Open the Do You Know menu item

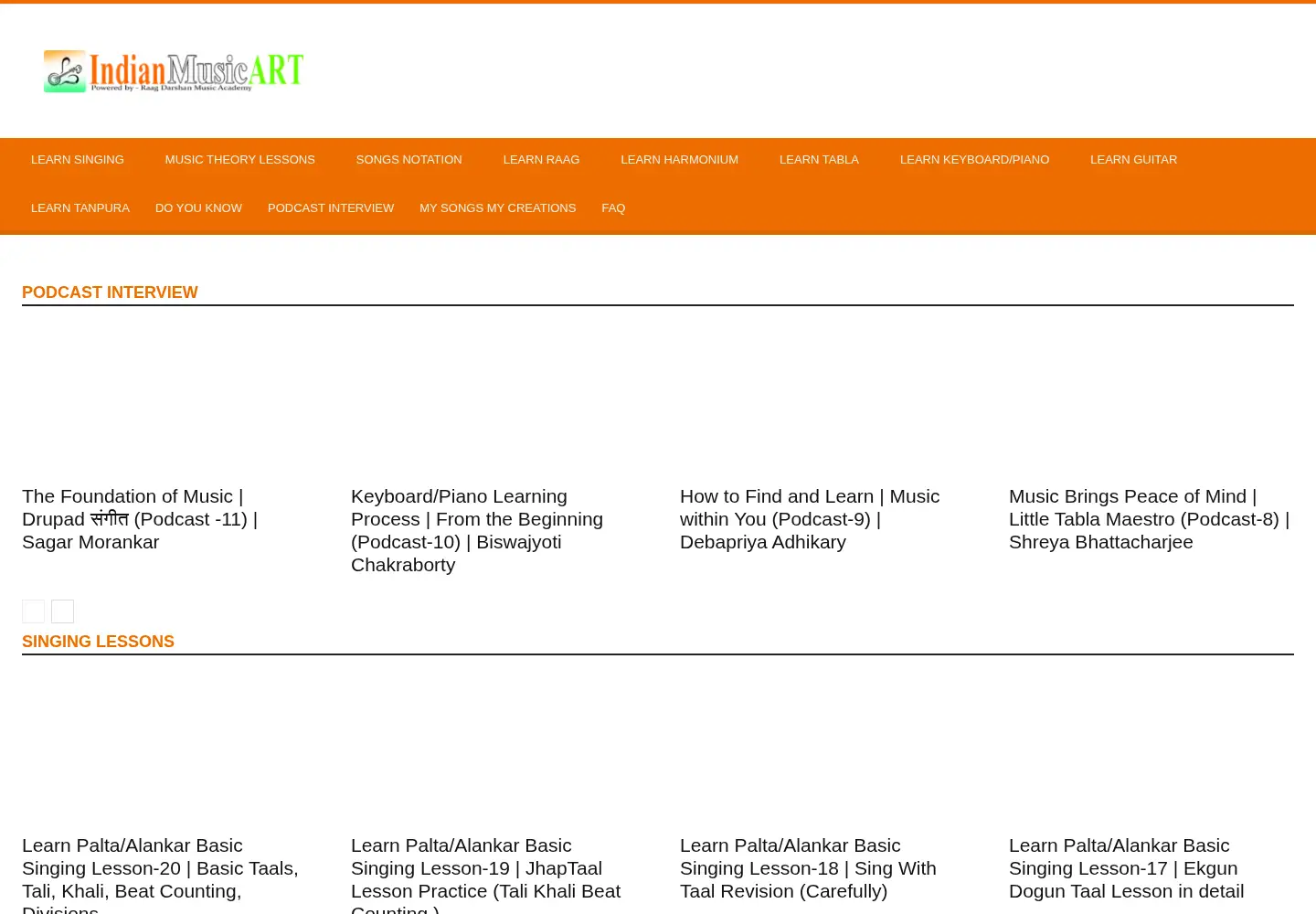point(198,208)
